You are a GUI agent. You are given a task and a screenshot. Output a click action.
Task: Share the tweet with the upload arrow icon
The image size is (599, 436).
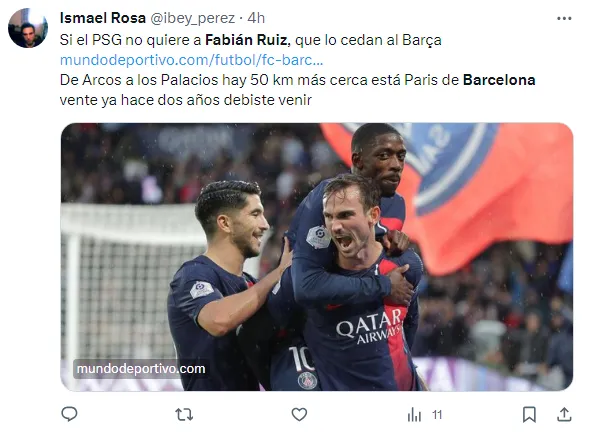pos(564,414)
